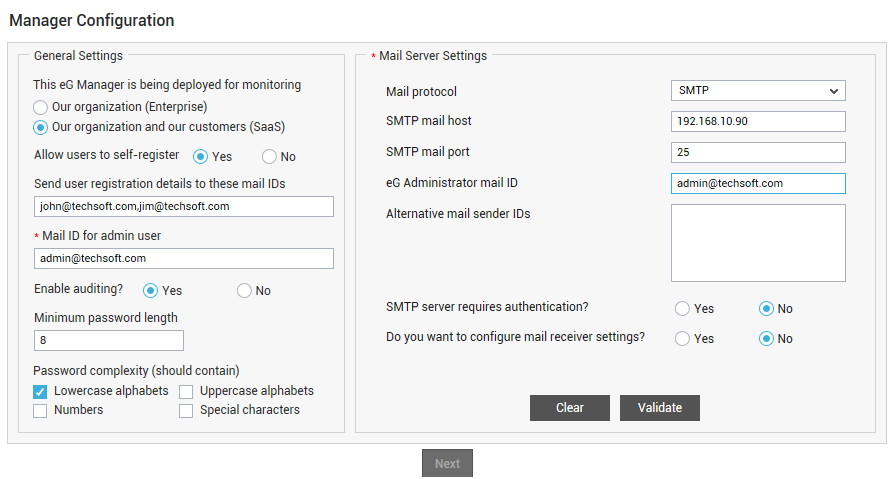Click the Mail Server Settings group label
This screenshot has width=894, height=479.
point(433,56)
